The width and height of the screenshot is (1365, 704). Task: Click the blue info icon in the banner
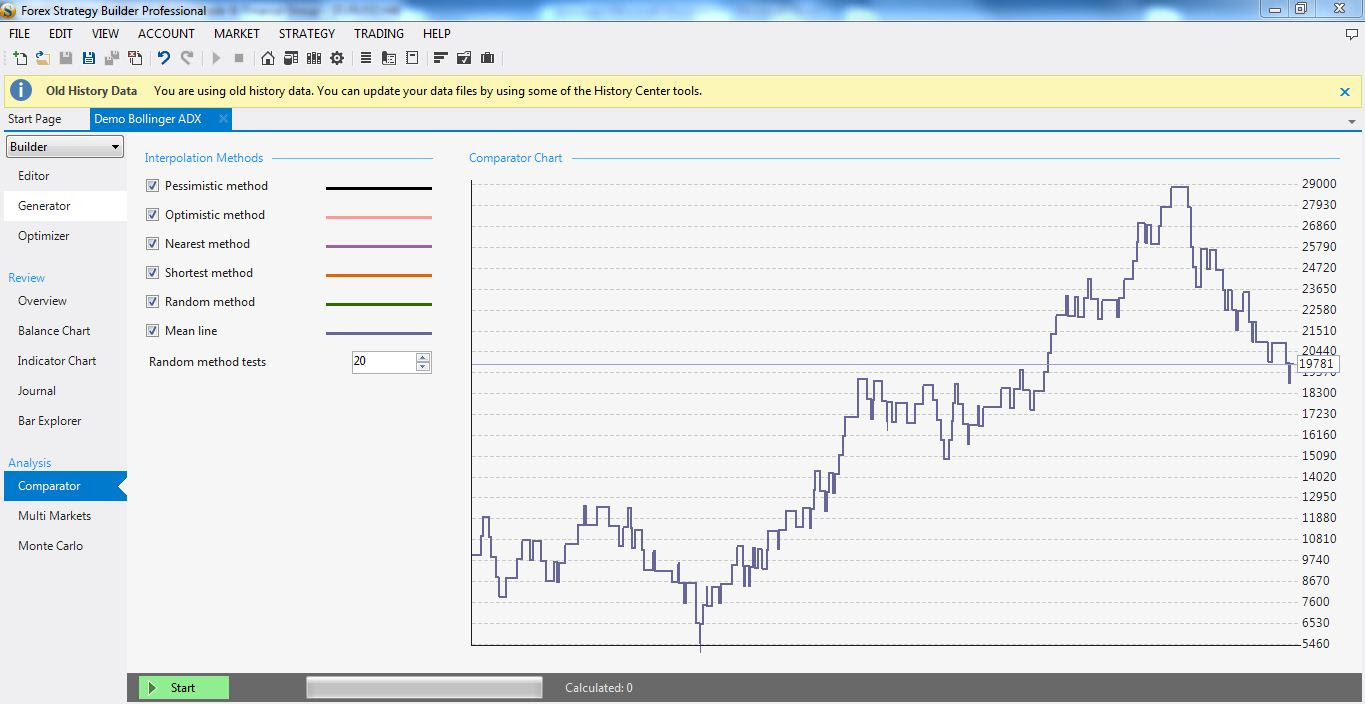(x=21, y=91)
